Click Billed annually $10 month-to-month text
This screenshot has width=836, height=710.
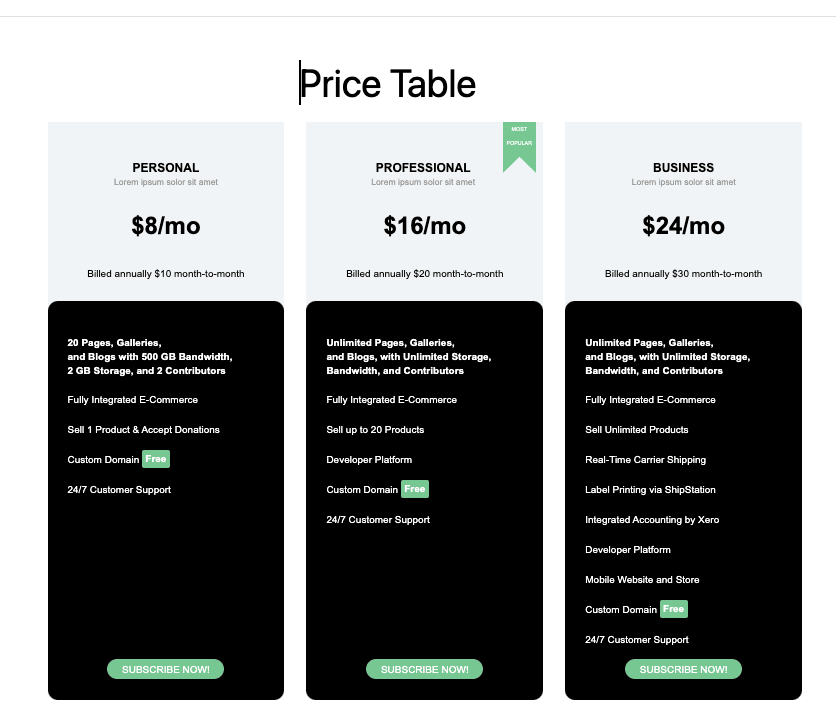[x=166, y=274]
